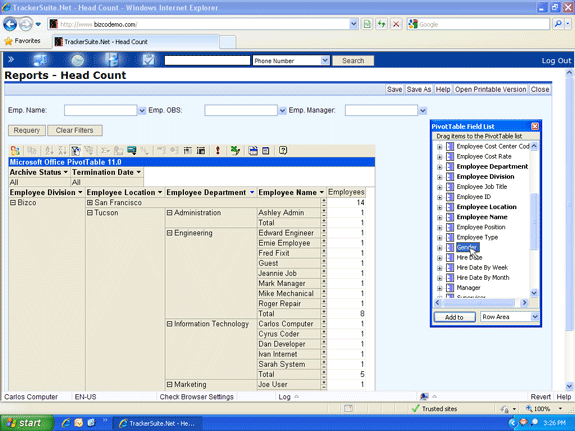This screenshot has height=431, width=575.
Task: Click the Add to button in Field List
Action: tap(454, 317)
